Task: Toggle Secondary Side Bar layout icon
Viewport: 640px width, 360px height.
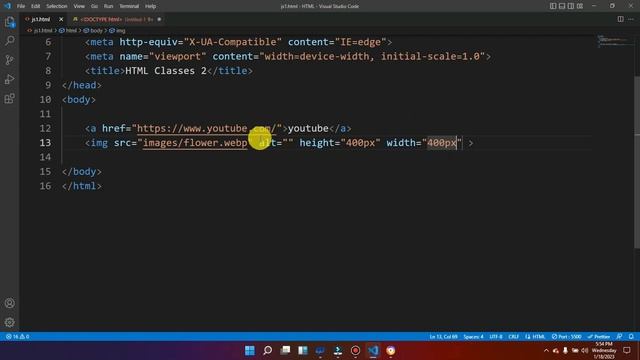Action: point(571,6)
